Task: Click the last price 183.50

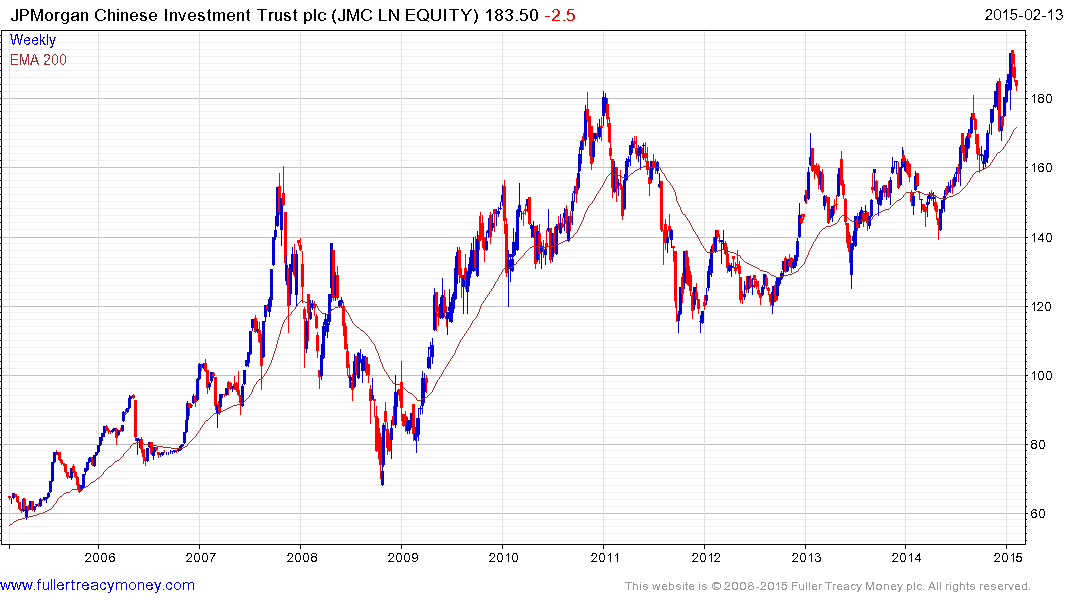Action: point(511,15)
